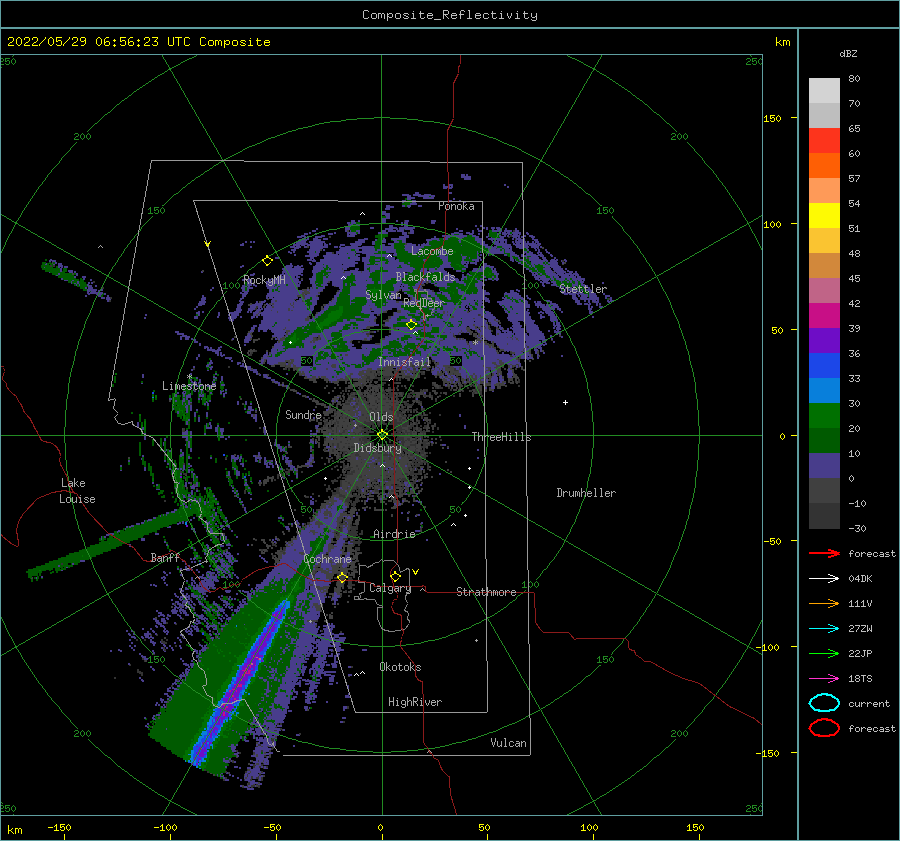Select the -10 dBZ dark gray swatch
Viewport: 900px width, 841px height.
[x=824, y=515]
